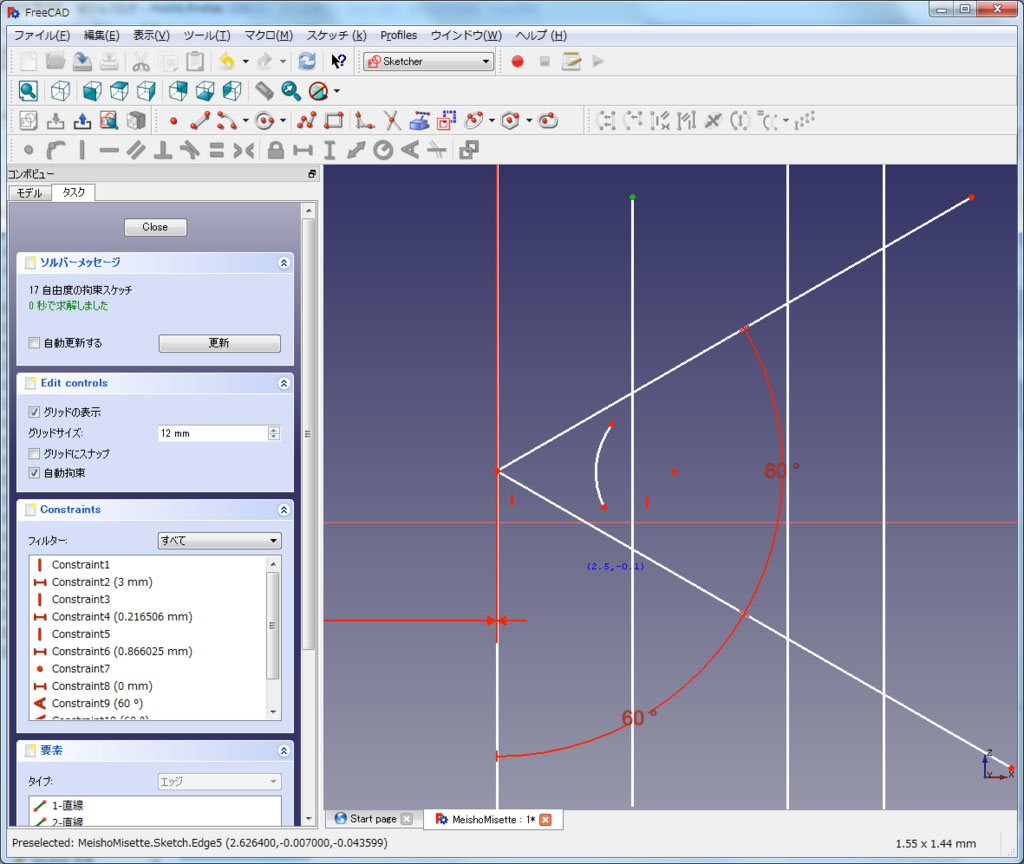This screenshot has height=864, width=1024.
Task: Apply the Vertical constraint icon
Action: click(x=82, y=151)
